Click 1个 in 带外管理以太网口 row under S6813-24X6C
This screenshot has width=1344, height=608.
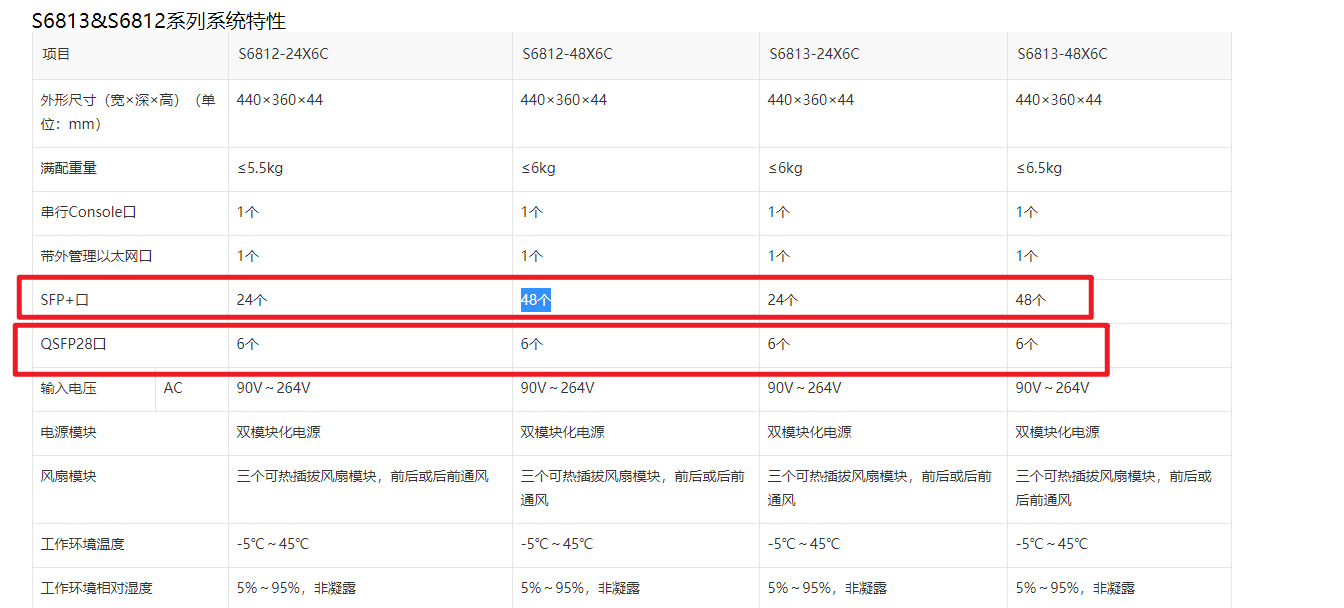(779, 256)
